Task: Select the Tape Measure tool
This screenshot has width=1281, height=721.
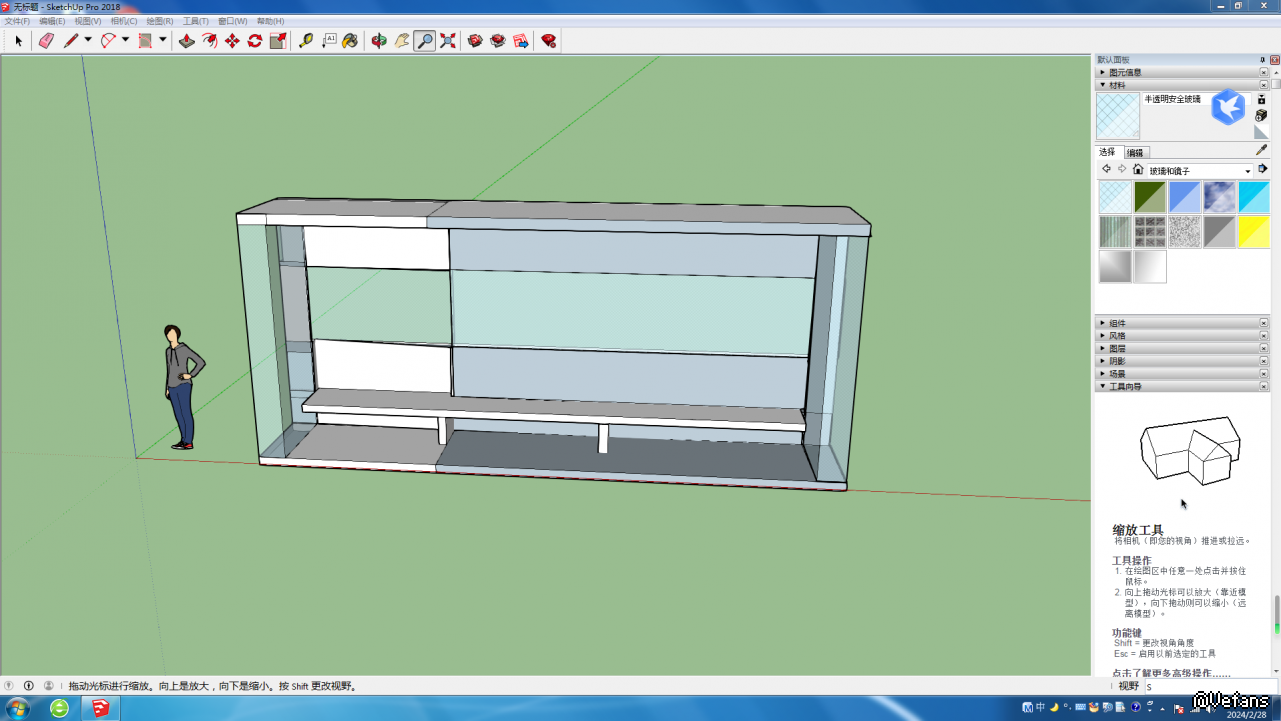Action: (306, 41)
